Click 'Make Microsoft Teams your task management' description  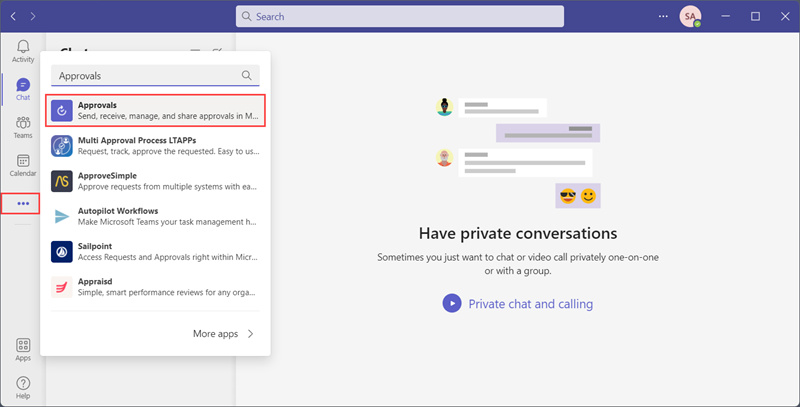[167, 222]
